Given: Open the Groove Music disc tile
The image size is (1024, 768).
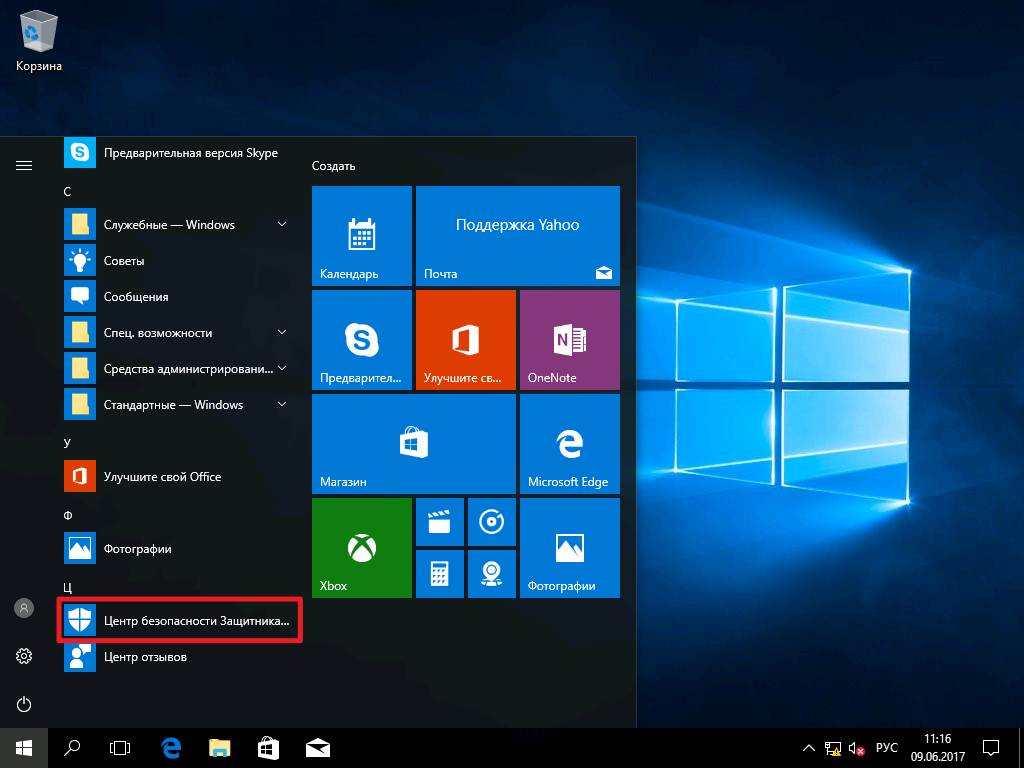Looking at the screenshot, I should [492, 521].
